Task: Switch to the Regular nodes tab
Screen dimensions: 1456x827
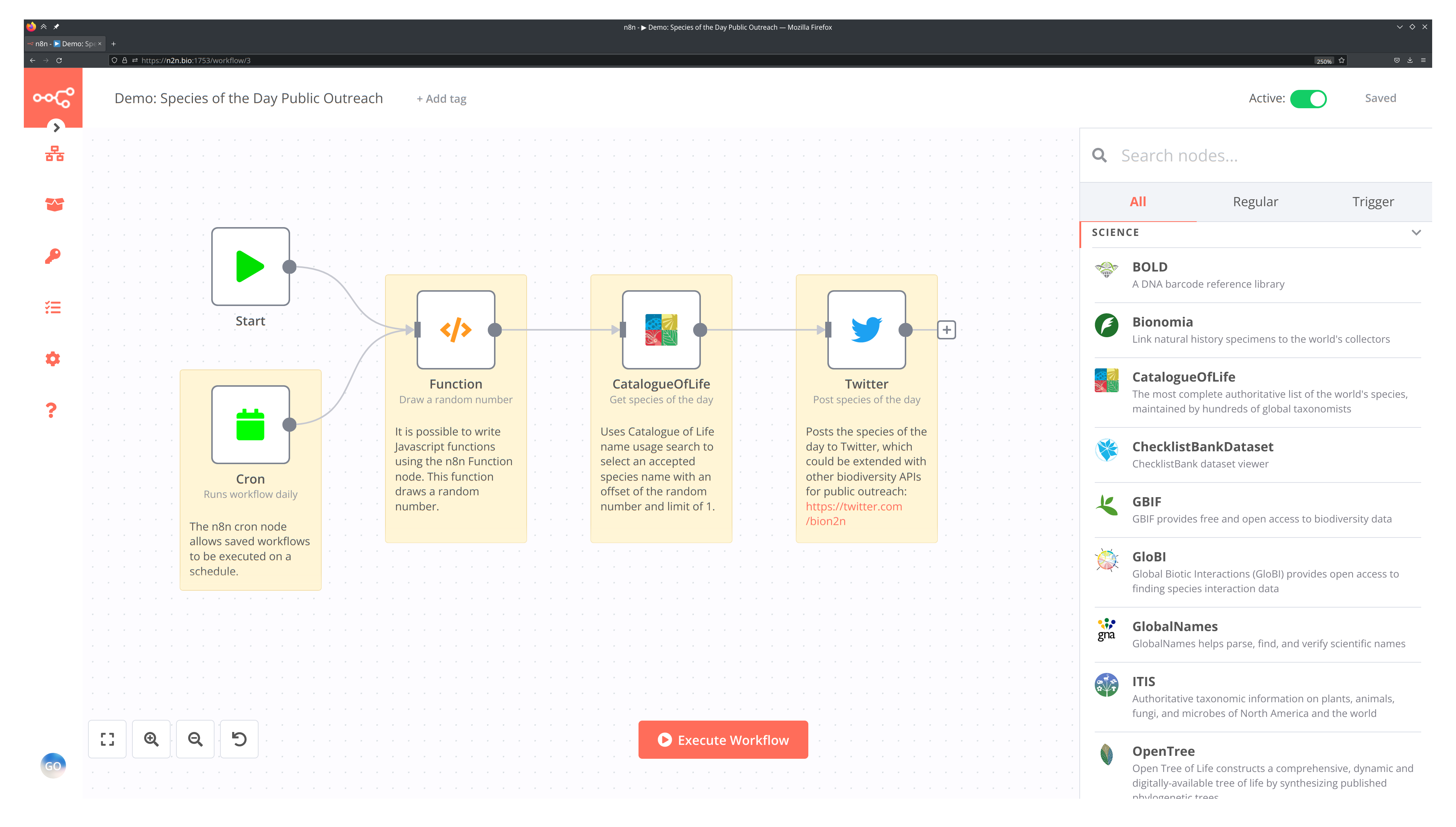Action: pos(1255,202)
